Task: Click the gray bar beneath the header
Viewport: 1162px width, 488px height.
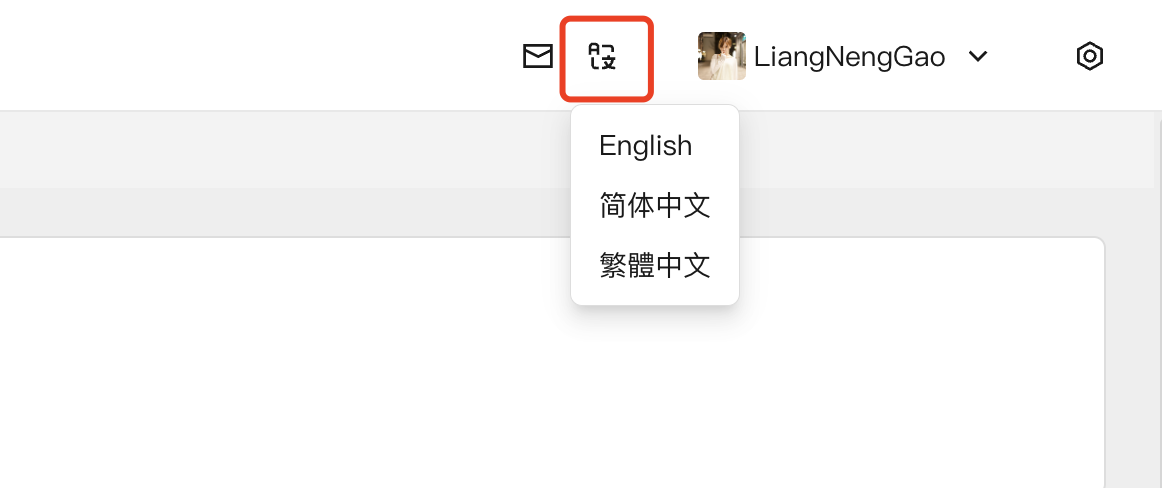Action: tap(280, 150)
